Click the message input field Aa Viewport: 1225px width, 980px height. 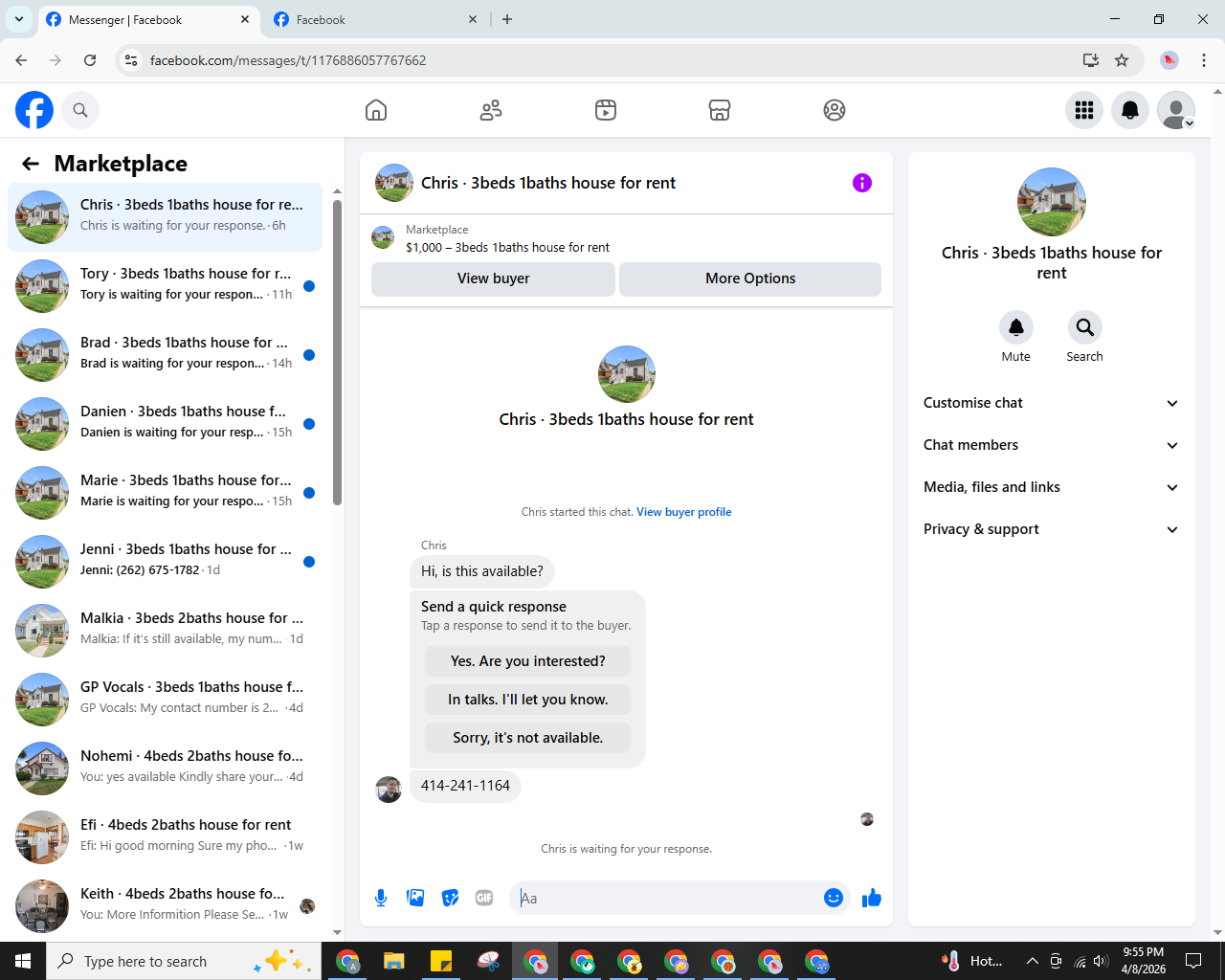point(667,898)
